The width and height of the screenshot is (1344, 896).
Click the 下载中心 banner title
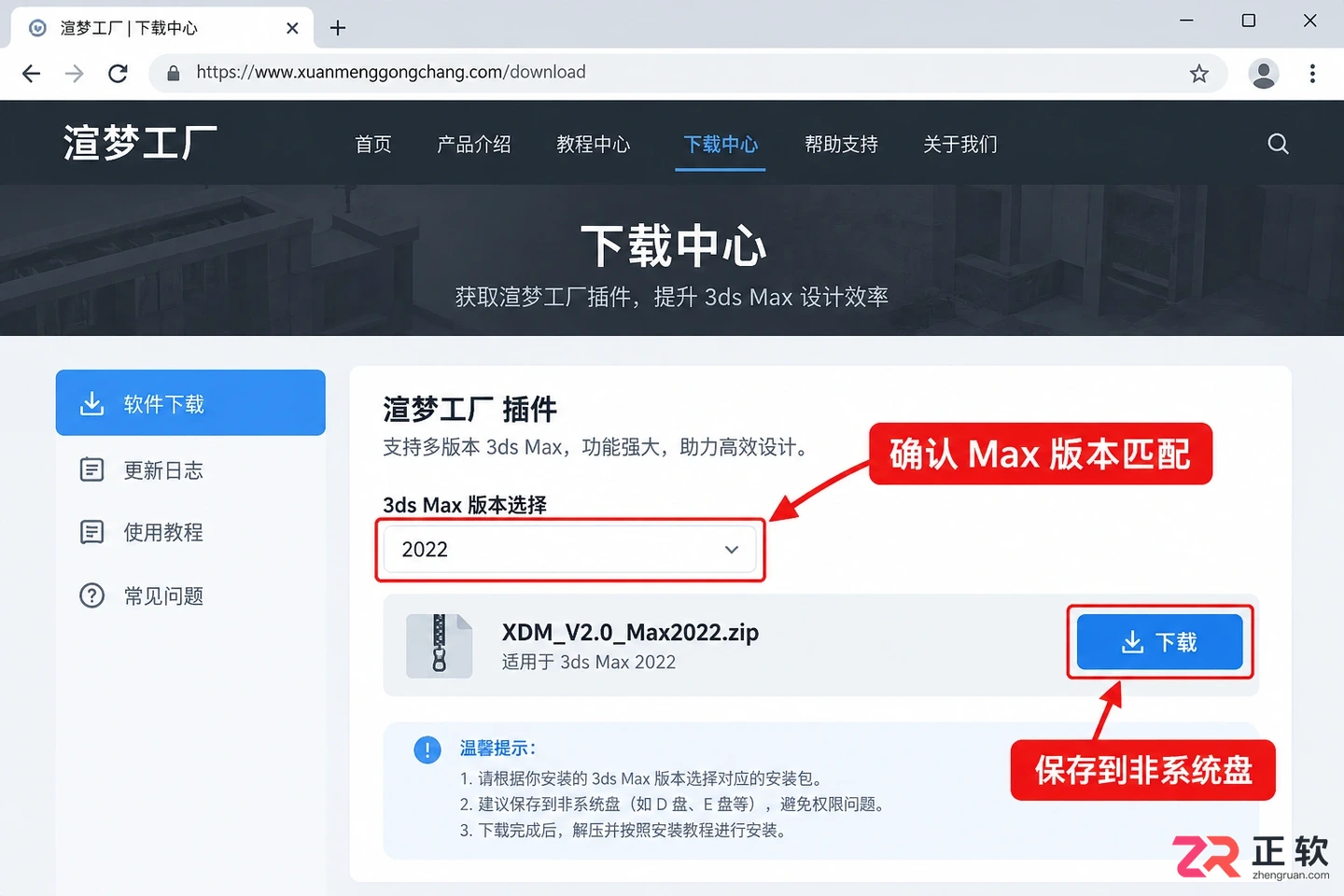click(x=673, y=246)
